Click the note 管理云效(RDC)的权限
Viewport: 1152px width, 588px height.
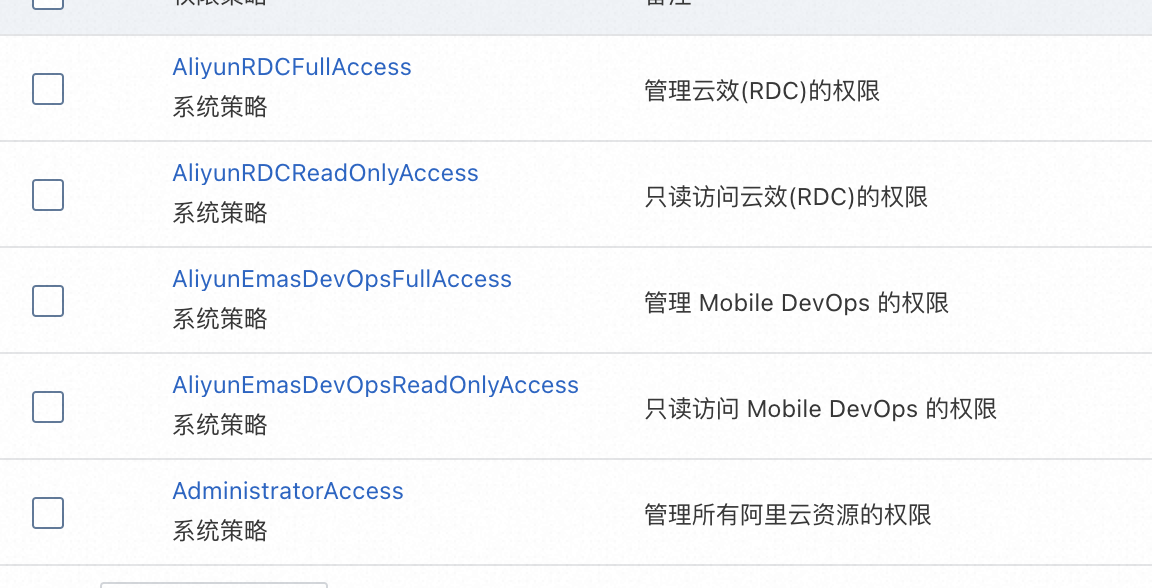pyautogui.click(x=762, y=91)
